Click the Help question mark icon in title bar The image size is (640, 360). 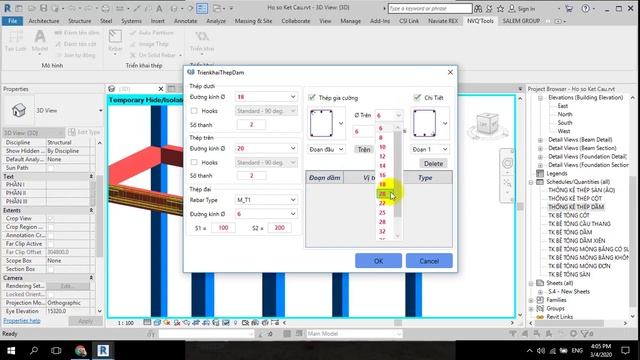pos(585,8)
